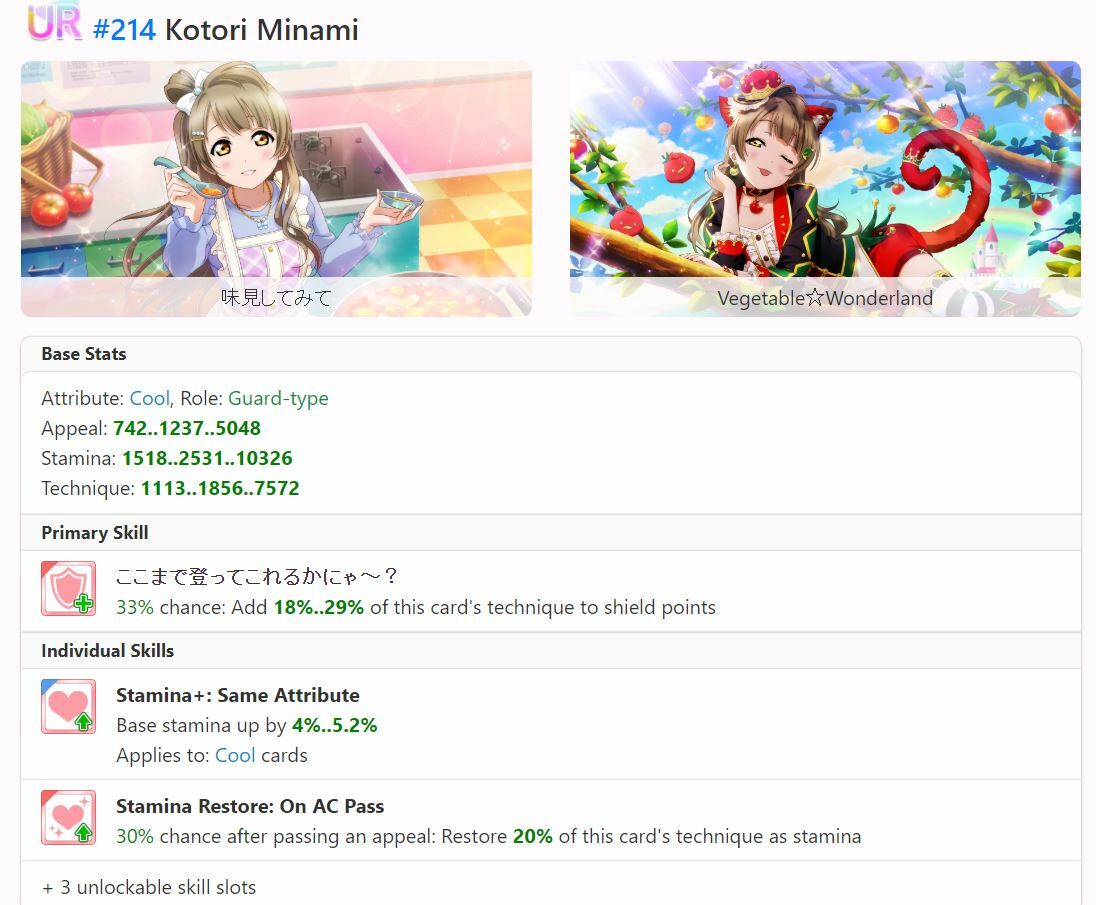Click the Stamina Restore On AC Pass icon
Image resolution: width=1096 pixels, height=905 pixels.
coord(68,818)
